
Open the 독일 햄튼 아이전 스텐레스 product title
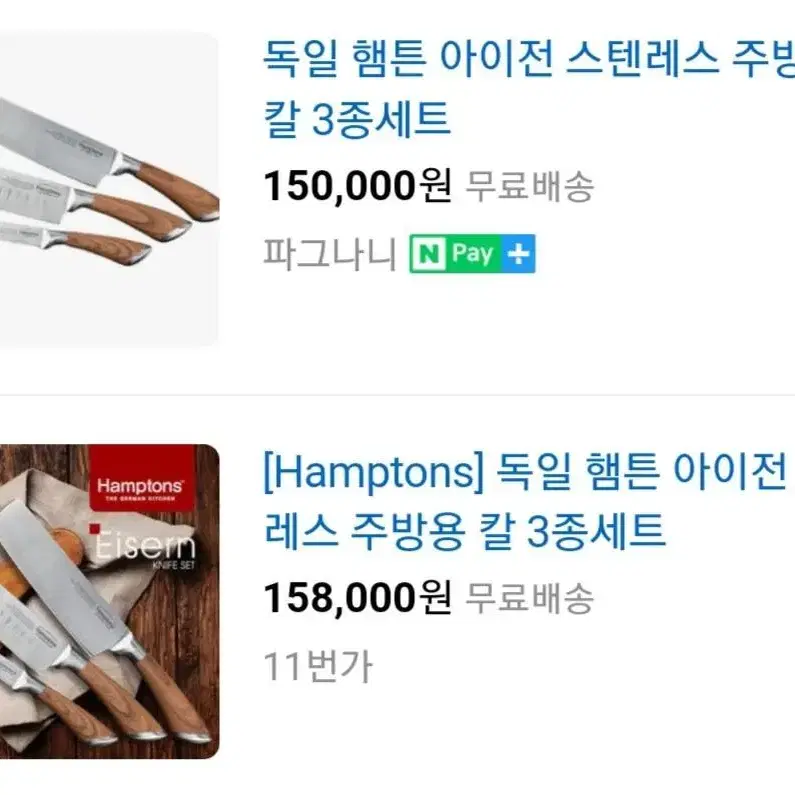pos(529,88)
